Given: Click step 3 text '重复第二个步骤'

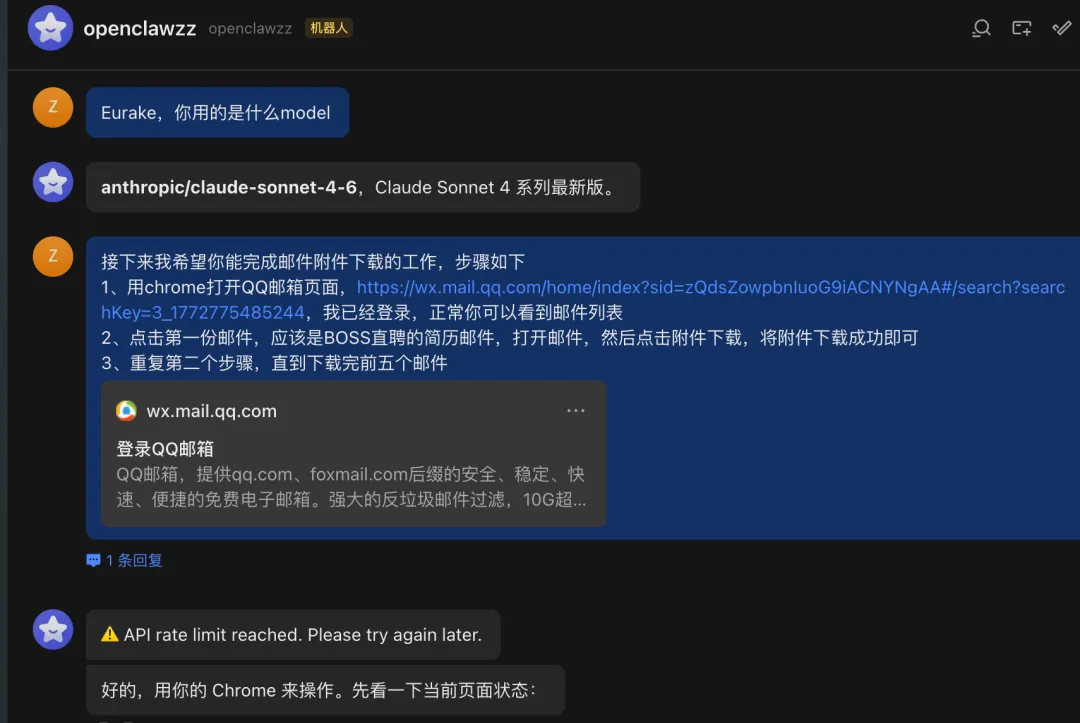Looking at the screenshot, I should point(274,363).
